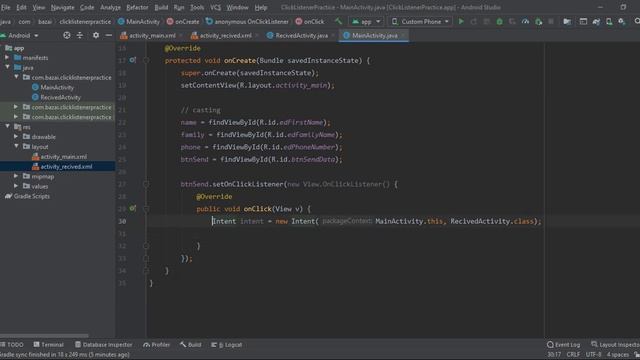Click Select Opened File target icon
Viewport: 640px width, 360px height.
(67, 36)
